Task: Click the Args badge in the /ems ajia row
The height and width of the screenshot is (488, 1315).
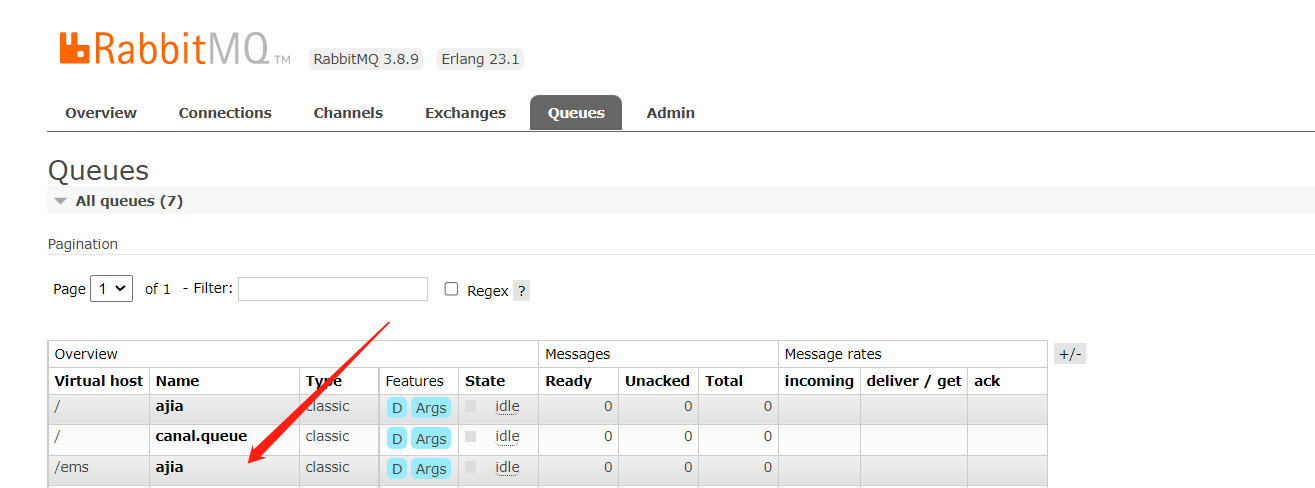Action: 431,469
